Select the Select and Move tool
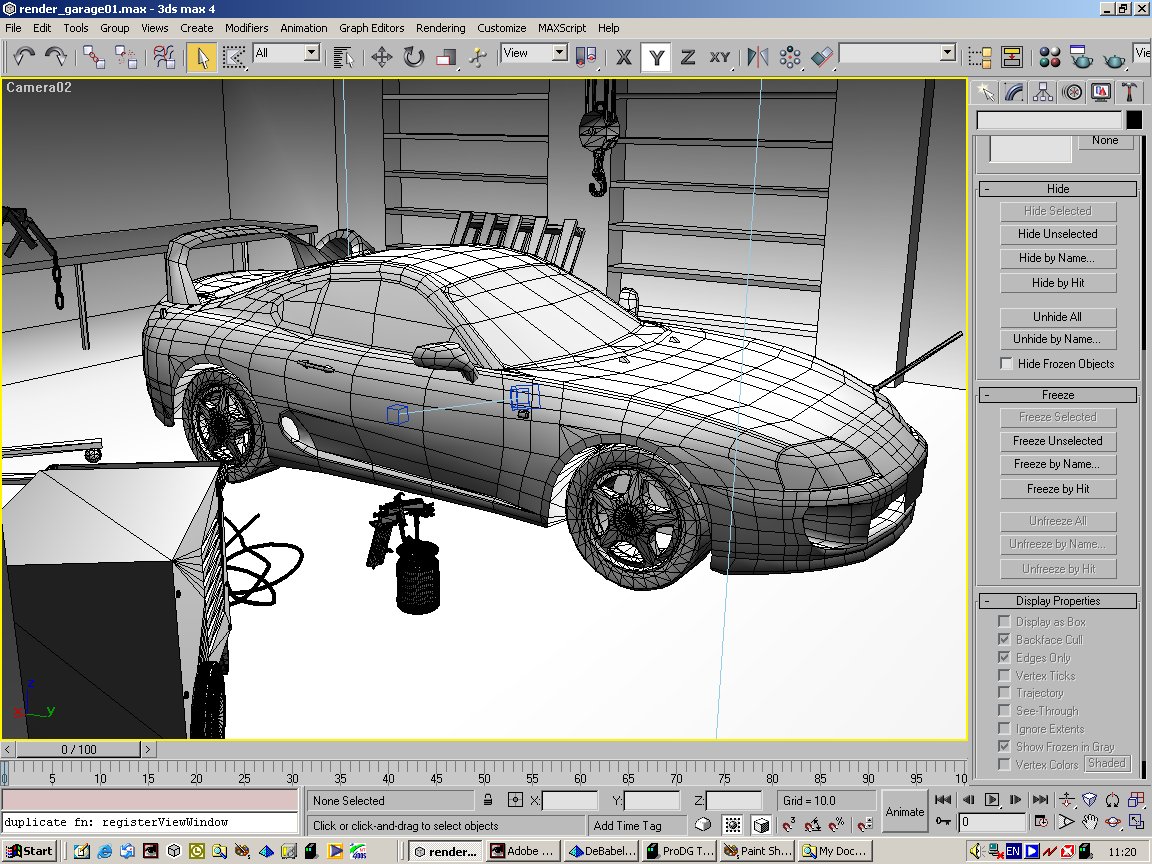Viewport: 1152px width, 864px height. 381,57
